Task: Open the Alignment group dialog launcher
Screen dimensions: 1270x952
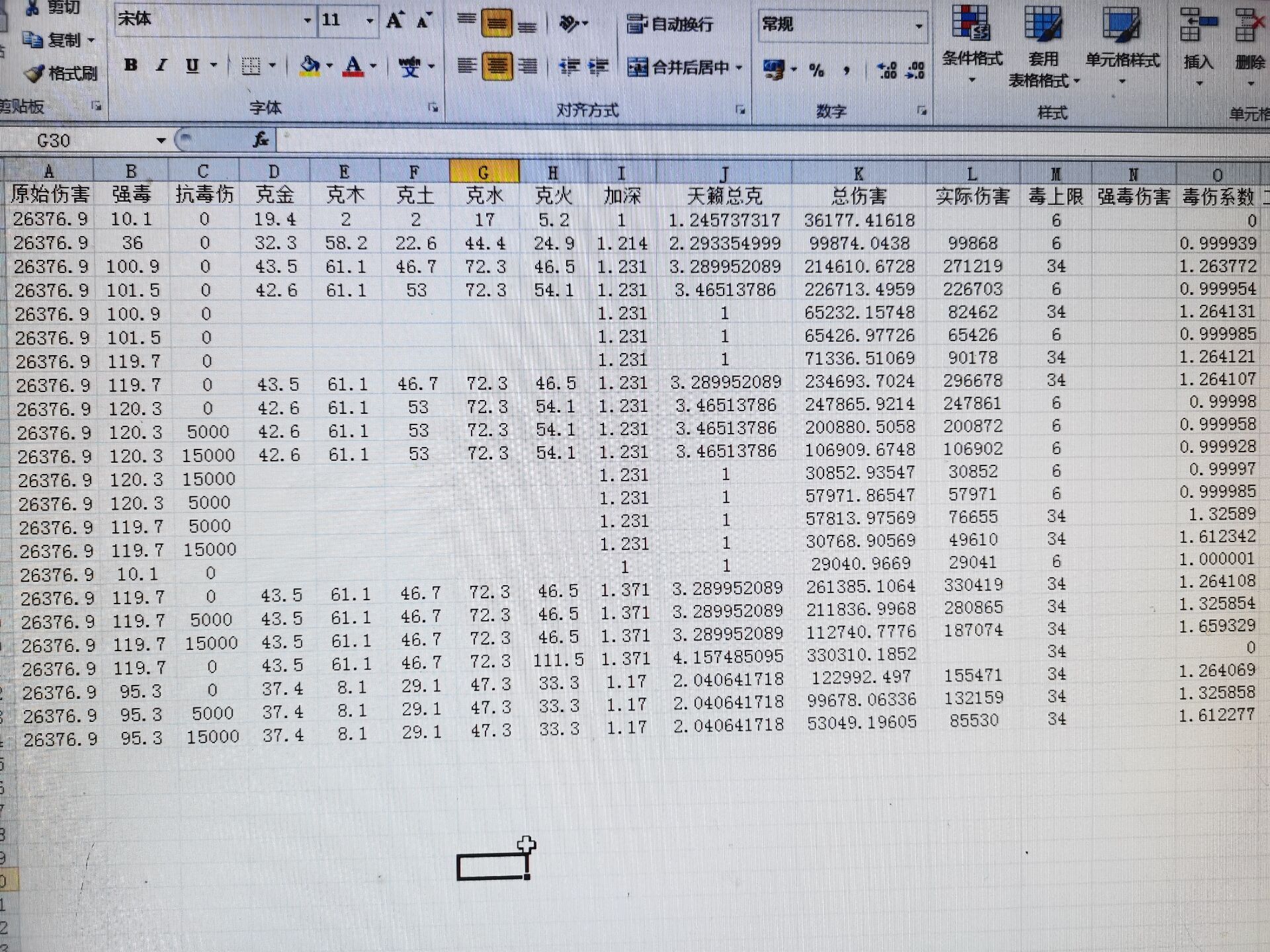Action: click(x=740, y=110)
